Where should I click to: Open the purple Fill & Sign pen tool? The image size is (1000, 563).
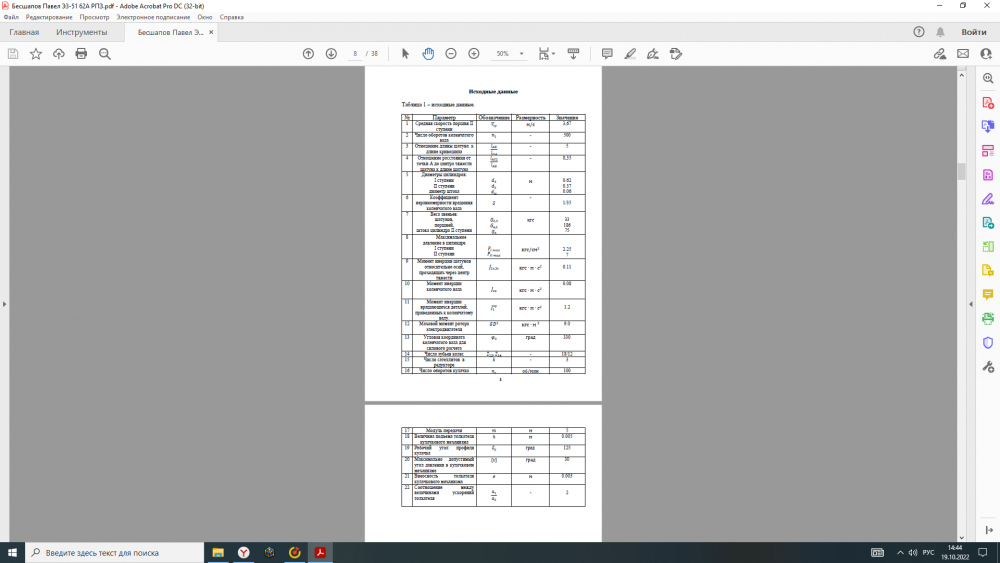coord(988,199)
